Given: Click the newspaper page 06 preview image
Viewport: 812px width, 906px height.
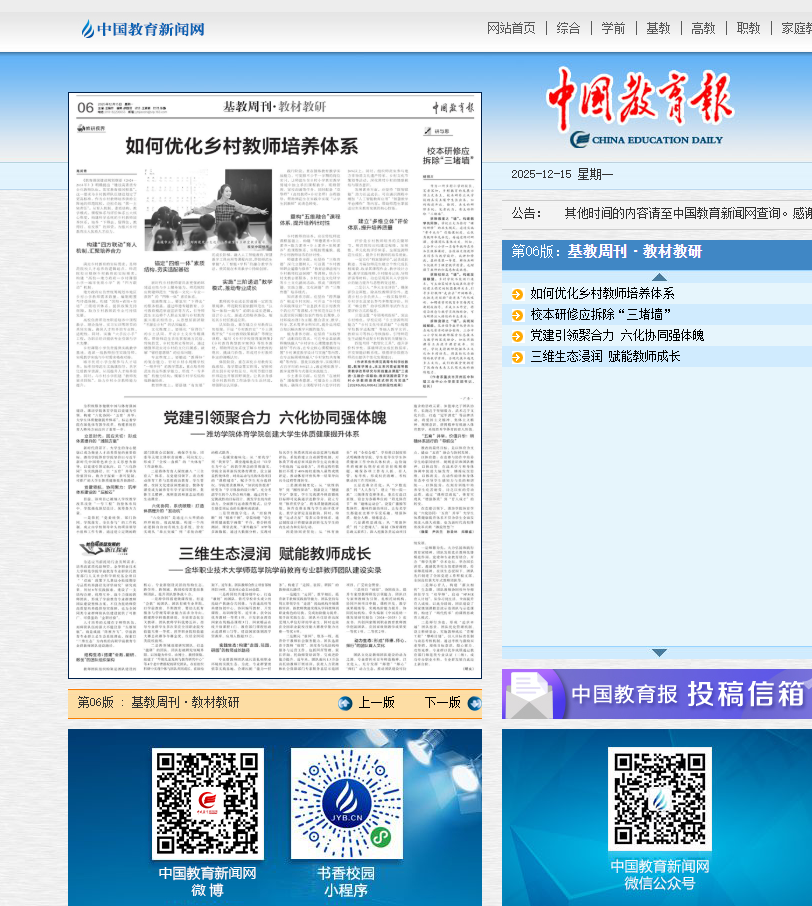Looking at the screenshot, I should tap(275, 385).
